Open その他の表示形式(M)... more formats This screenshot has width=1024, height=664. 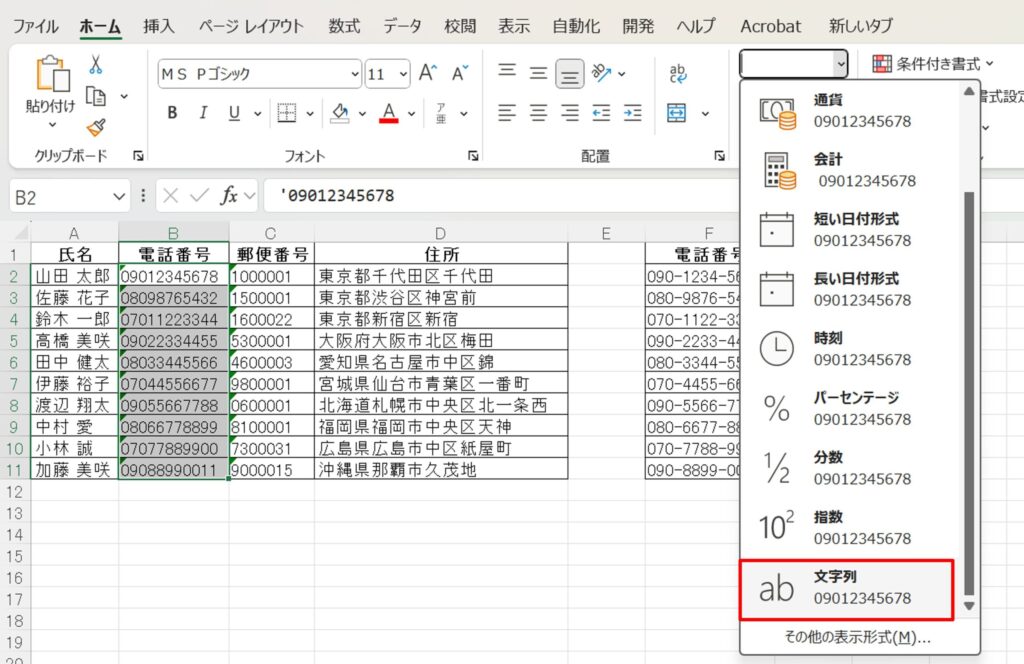857,637
